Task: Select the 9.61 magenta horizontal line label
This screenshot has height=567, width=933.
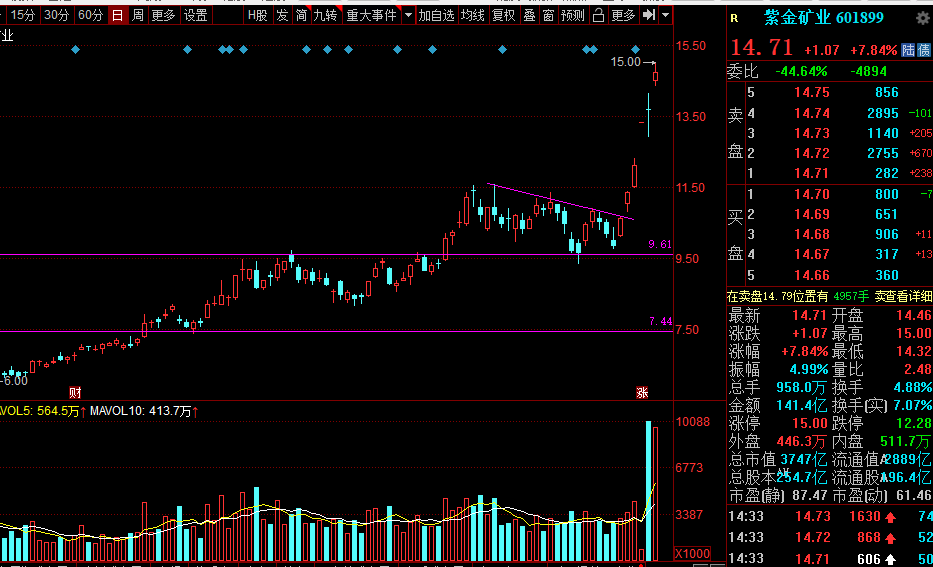Action: point(660,244)
